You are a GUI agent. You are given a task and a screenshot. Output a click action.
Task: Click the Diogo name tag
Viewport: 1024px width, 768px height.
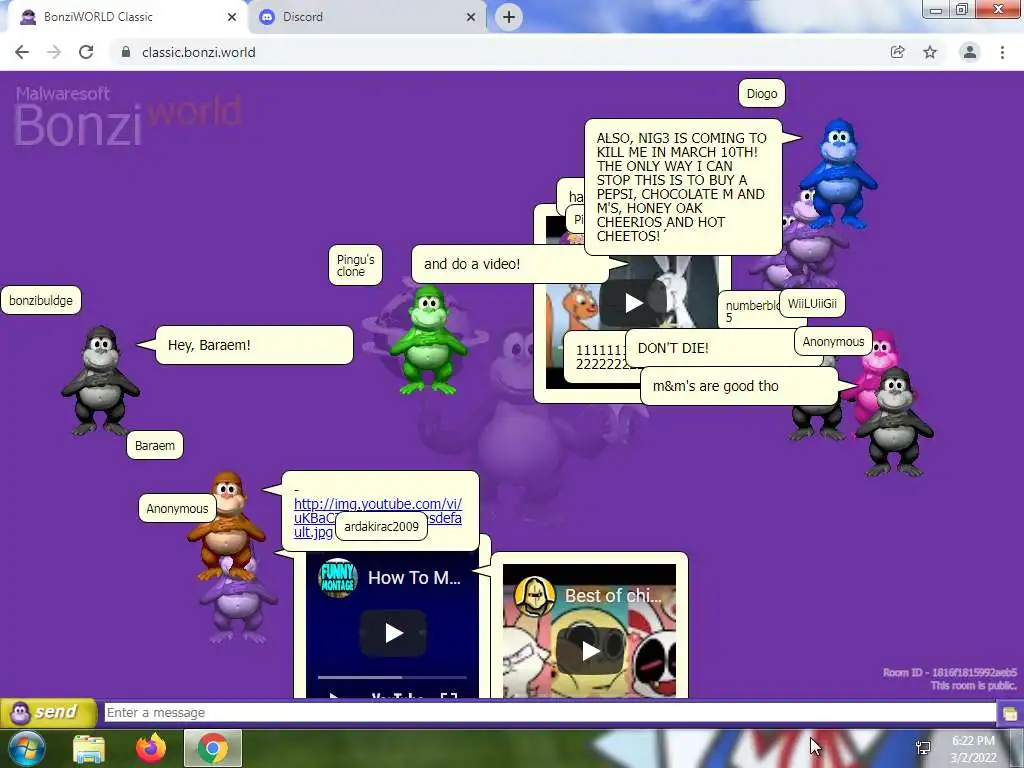pos(762,93)
